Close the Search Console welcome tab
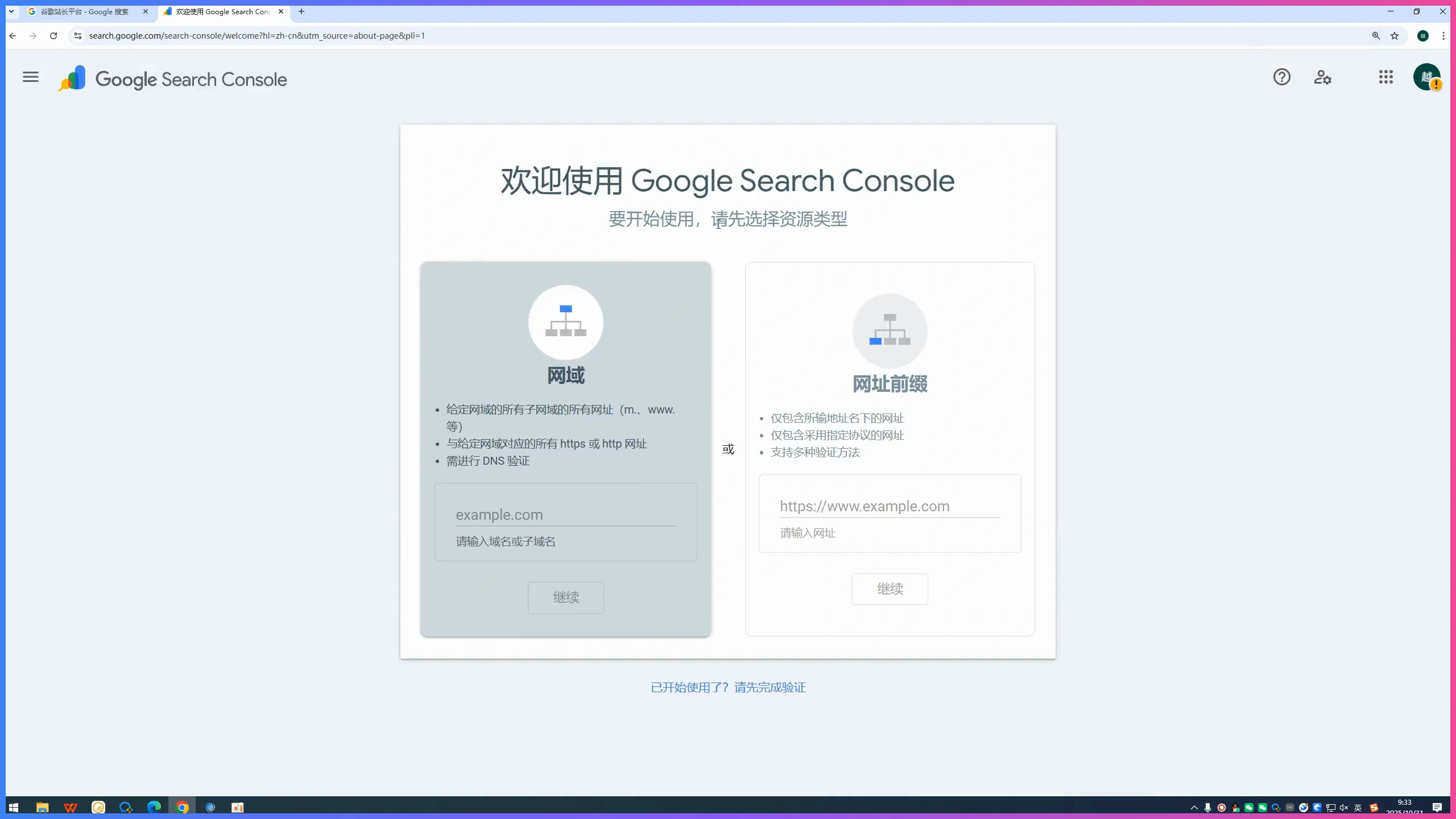The width and height of the screenshot is (1456, 819). 281,11
